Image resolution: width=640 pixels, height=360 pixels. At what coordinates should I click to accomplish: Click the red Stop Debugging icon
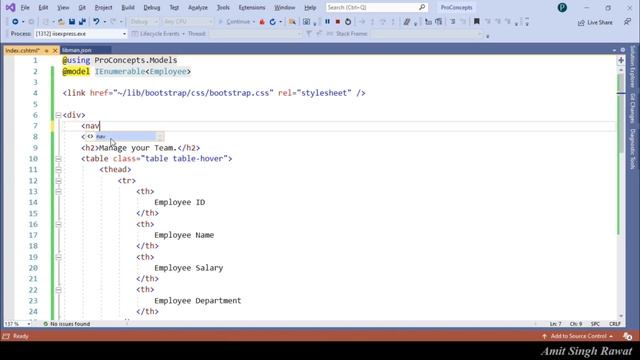[338, 22]
